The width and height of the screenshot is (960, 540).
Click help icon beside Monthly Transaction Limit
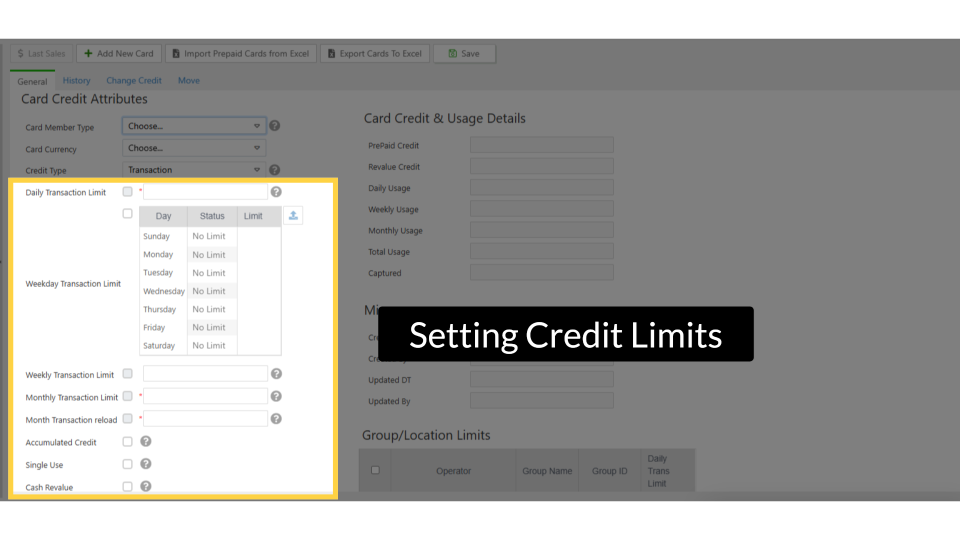(x=276, y=396)
